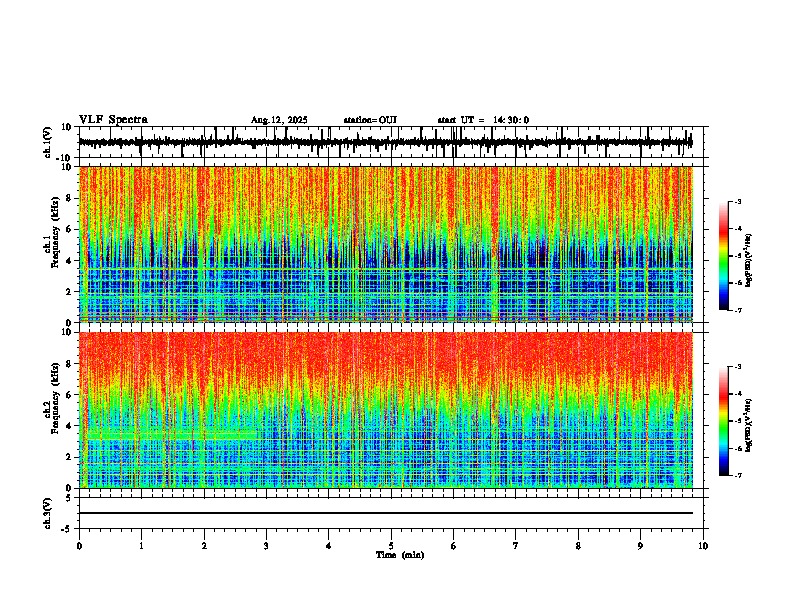Click the "Time (min)" axis label
Image resolution: width=792 pixels, height=612 pixels.
point(400,555)
